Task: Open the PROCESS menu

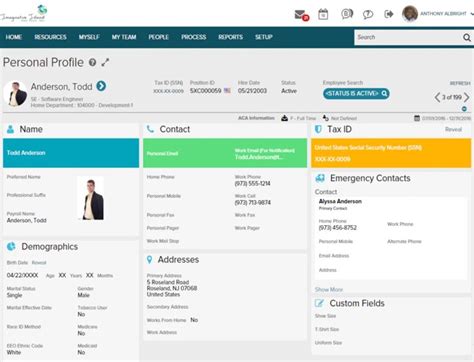Action: tap(194, 37)
